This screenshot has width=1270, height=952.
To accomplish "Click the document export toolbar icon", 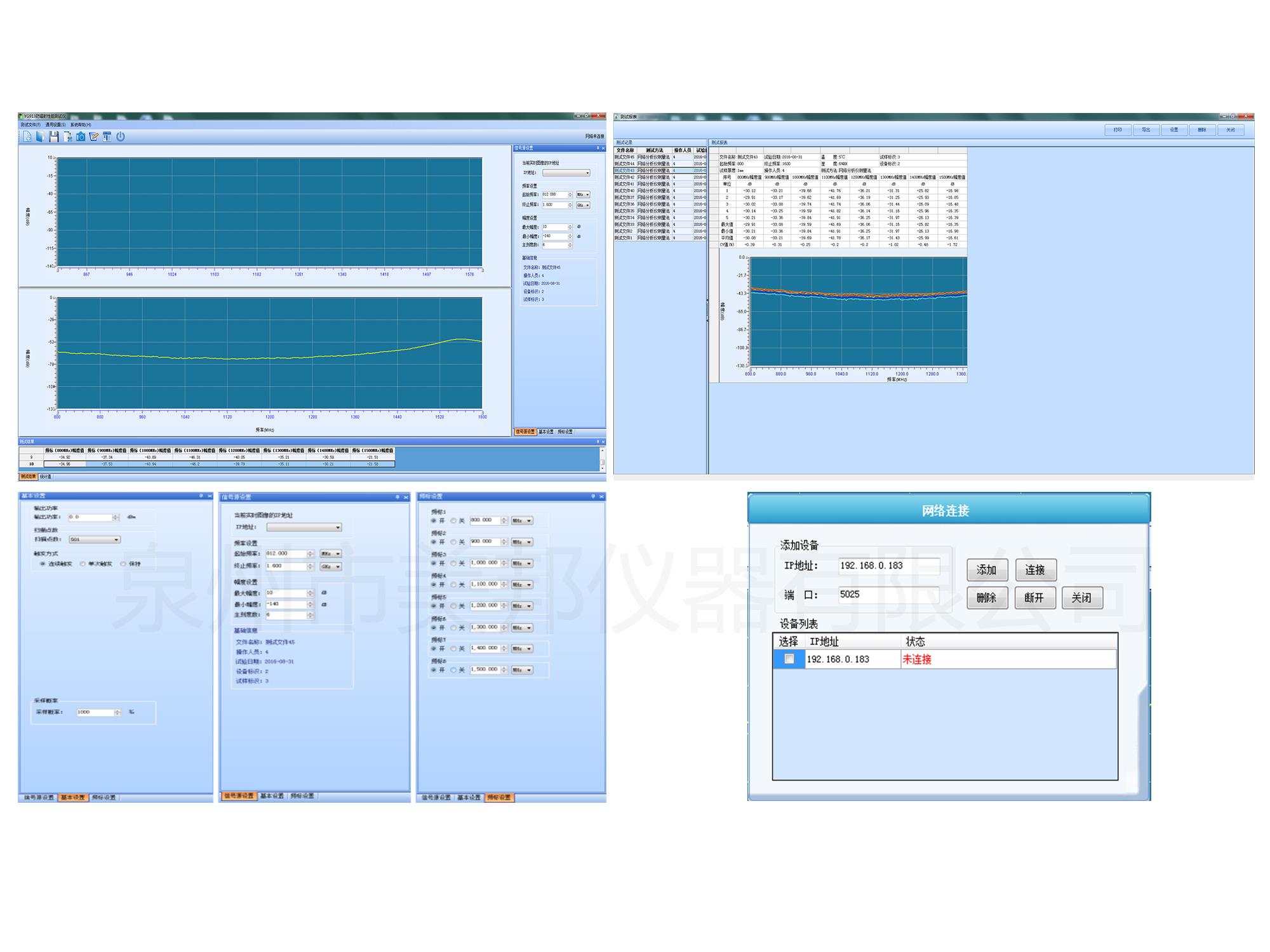I will tap(67, 136).
